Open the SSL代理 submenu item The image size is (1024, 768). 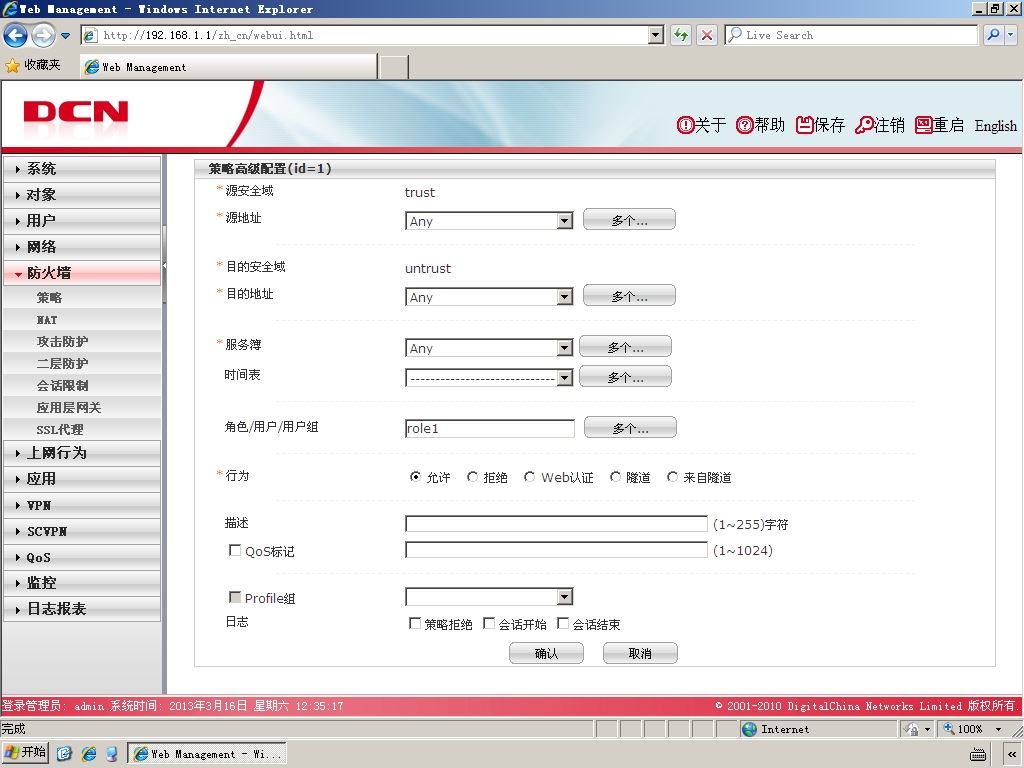[59, 430]
